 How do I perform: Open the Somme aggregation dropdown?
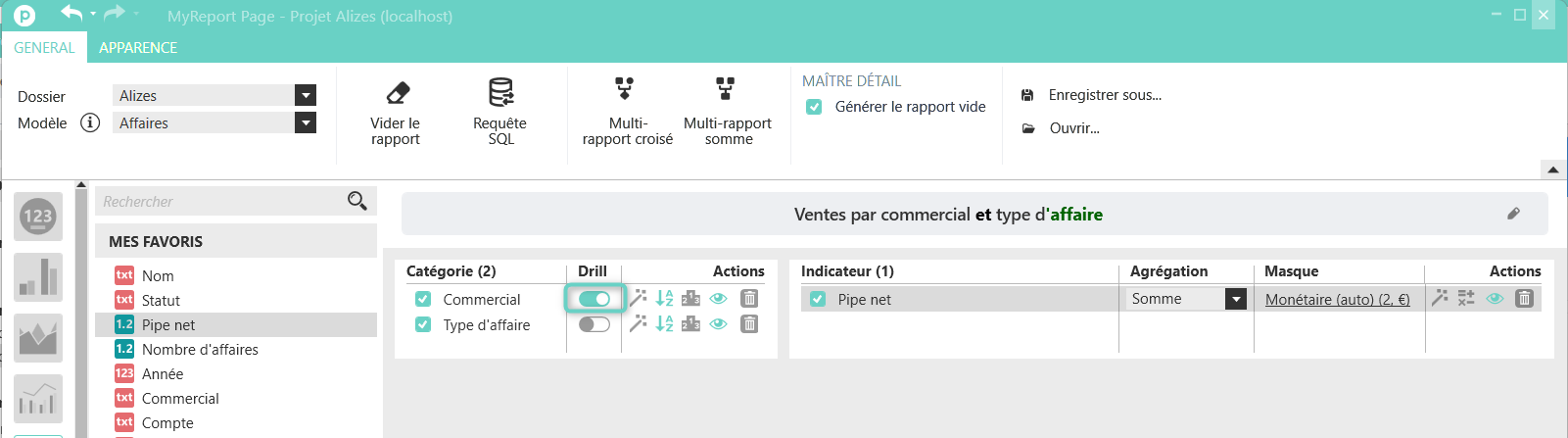[x=1236, y=299]
